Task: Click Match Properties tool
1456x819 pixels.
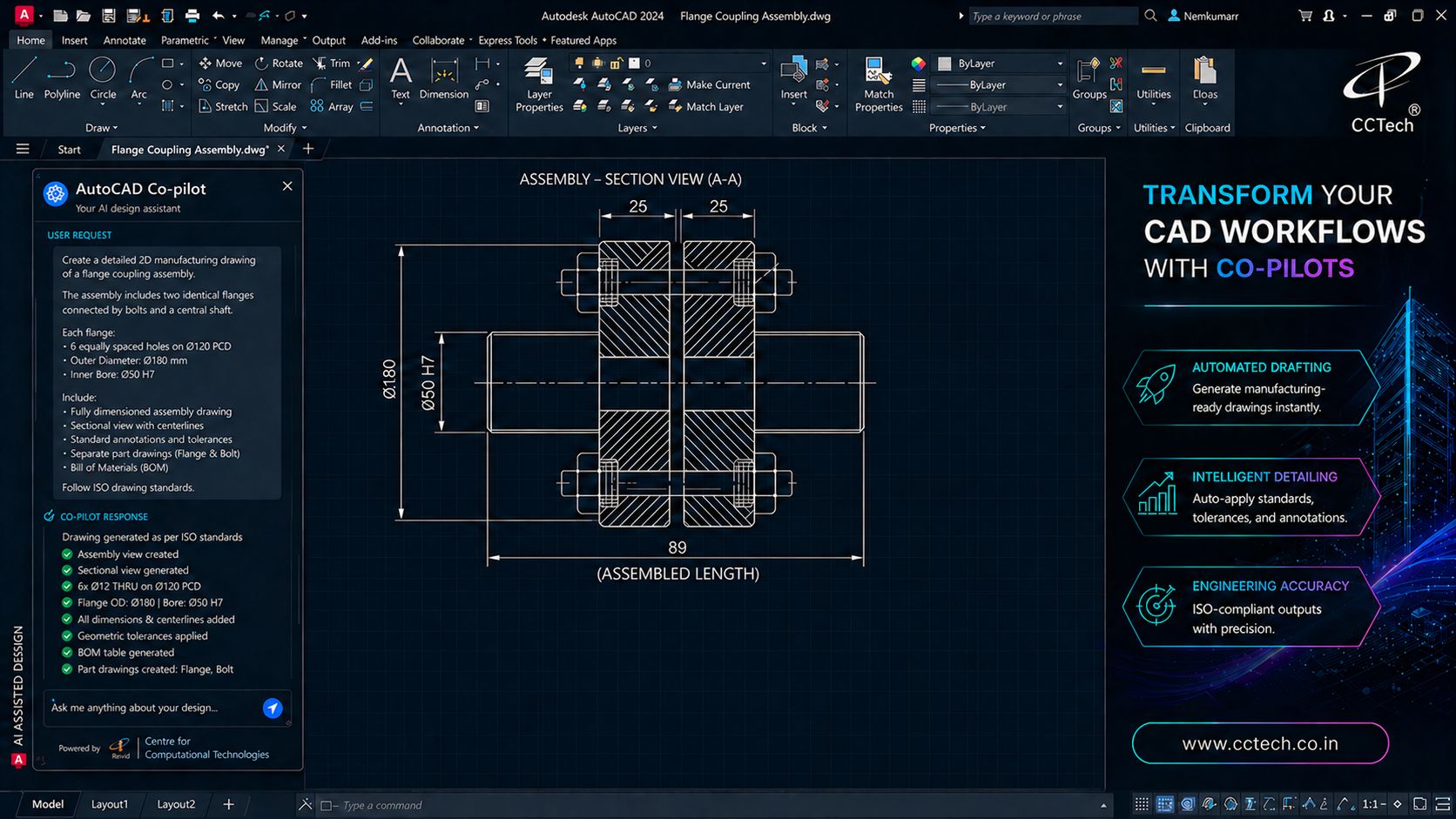Action: [879, 84]
